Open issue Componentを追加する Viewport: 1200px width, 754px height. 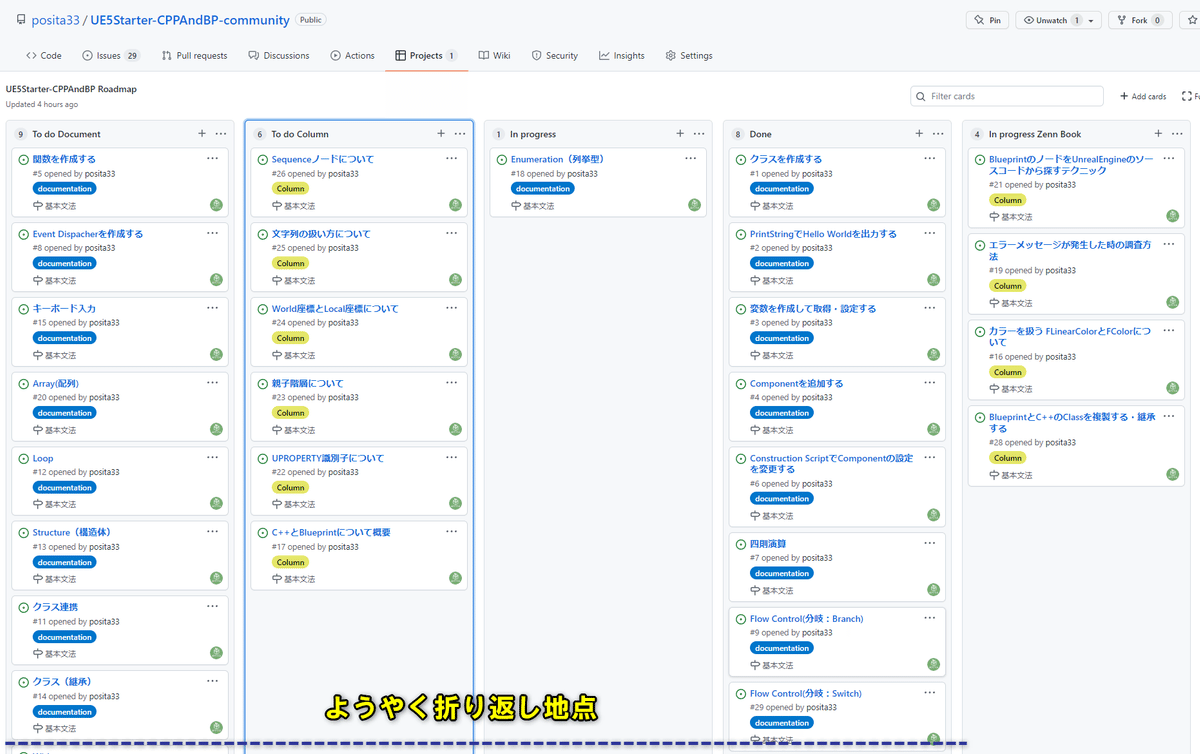point(796,384)
